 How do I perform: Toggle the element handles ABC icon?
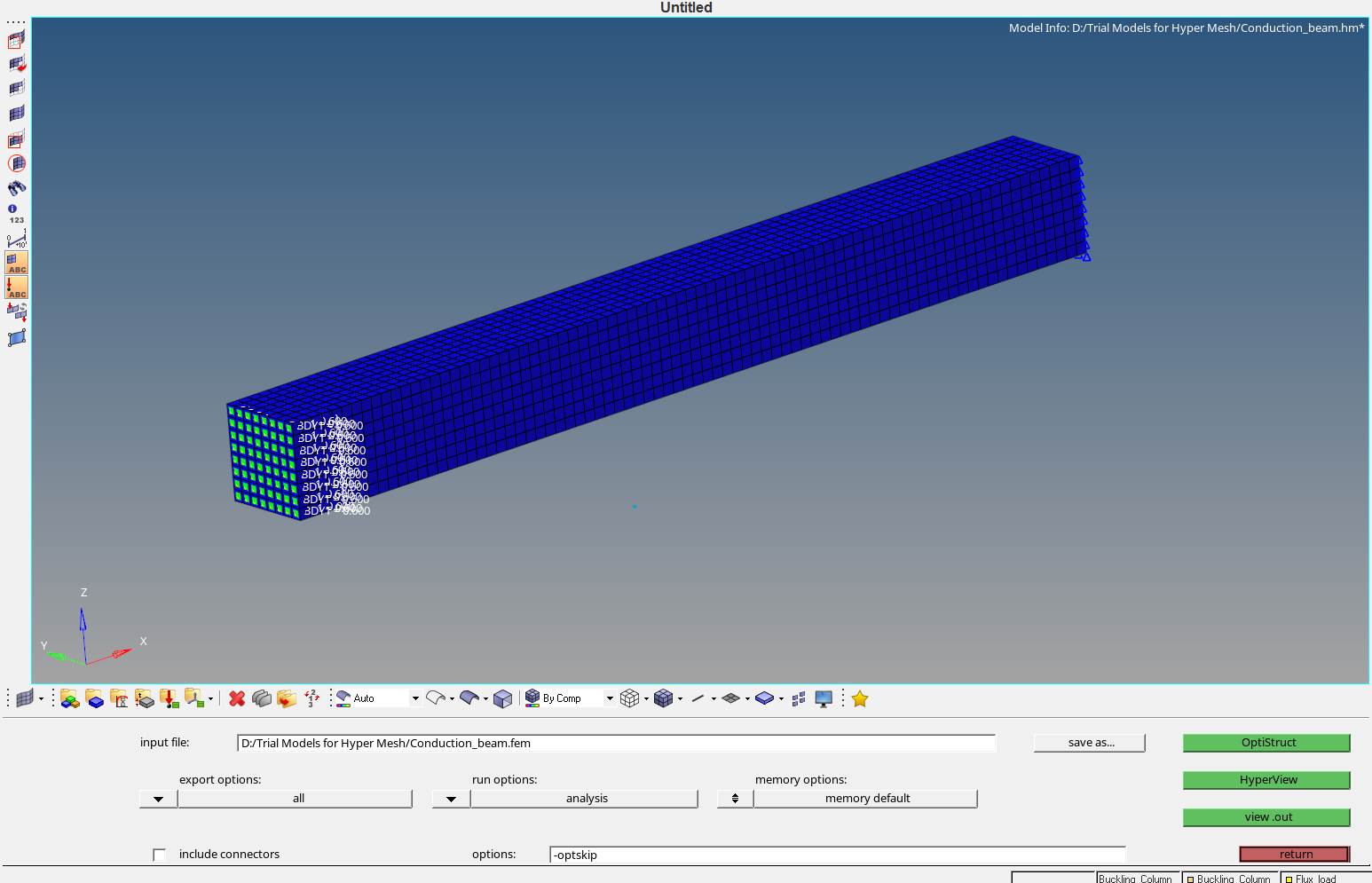pos(17,263)
